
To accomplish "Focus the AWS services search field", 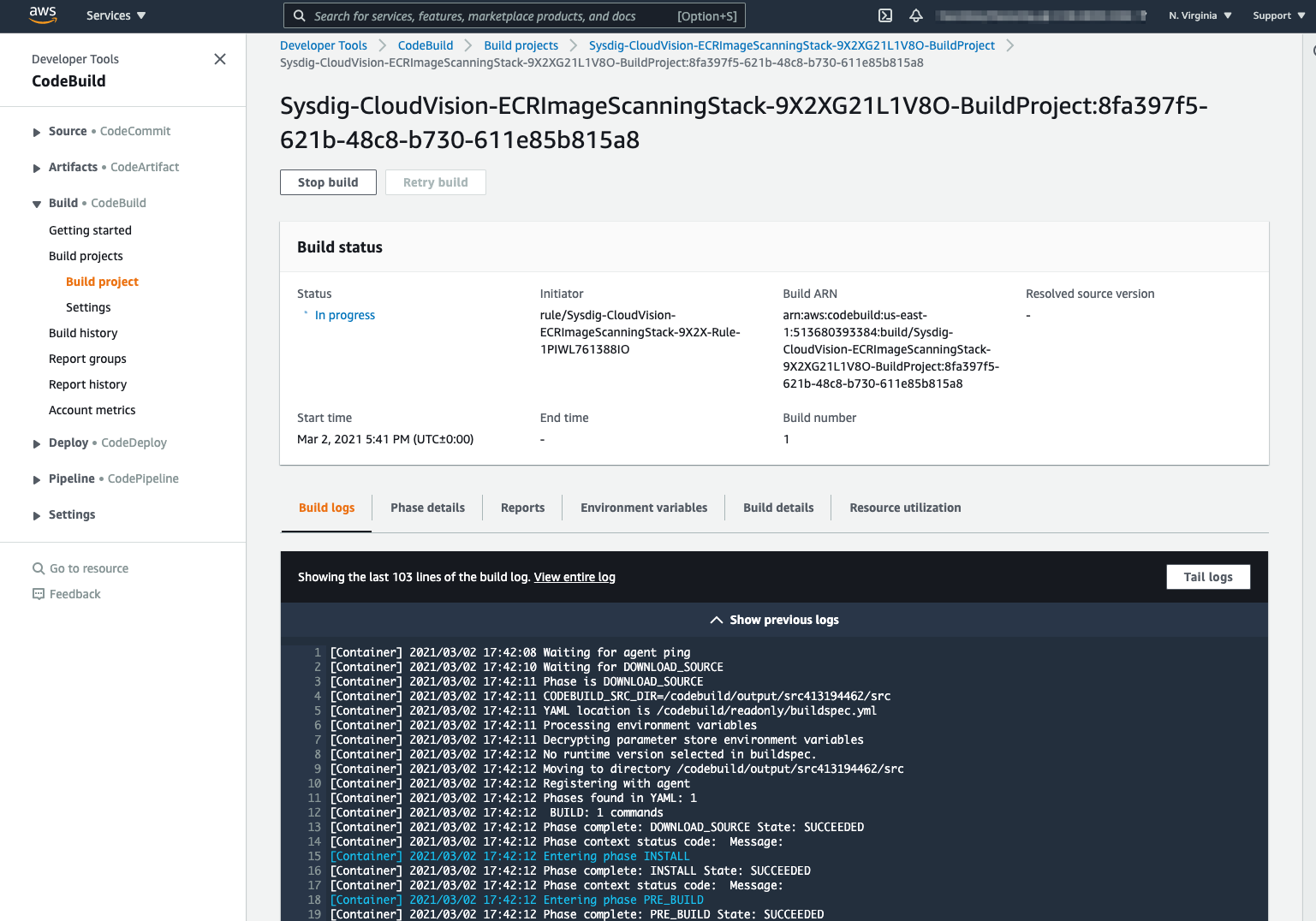I will tap(515, 15).
